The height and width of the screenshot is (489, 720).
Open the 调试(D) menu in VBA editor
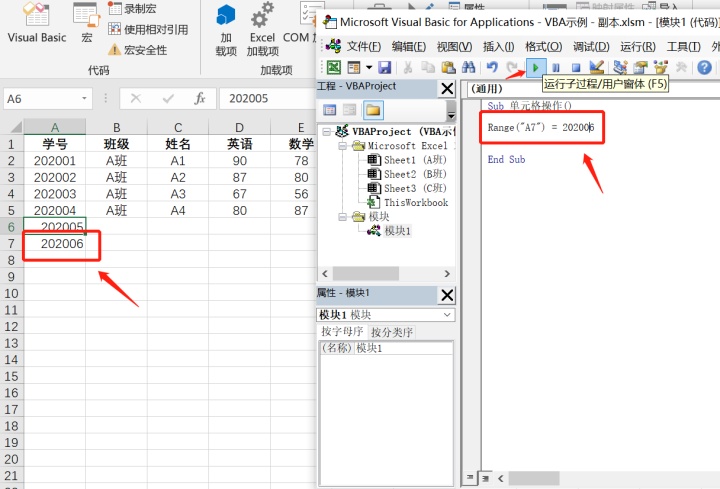click(x=591, y=46)
